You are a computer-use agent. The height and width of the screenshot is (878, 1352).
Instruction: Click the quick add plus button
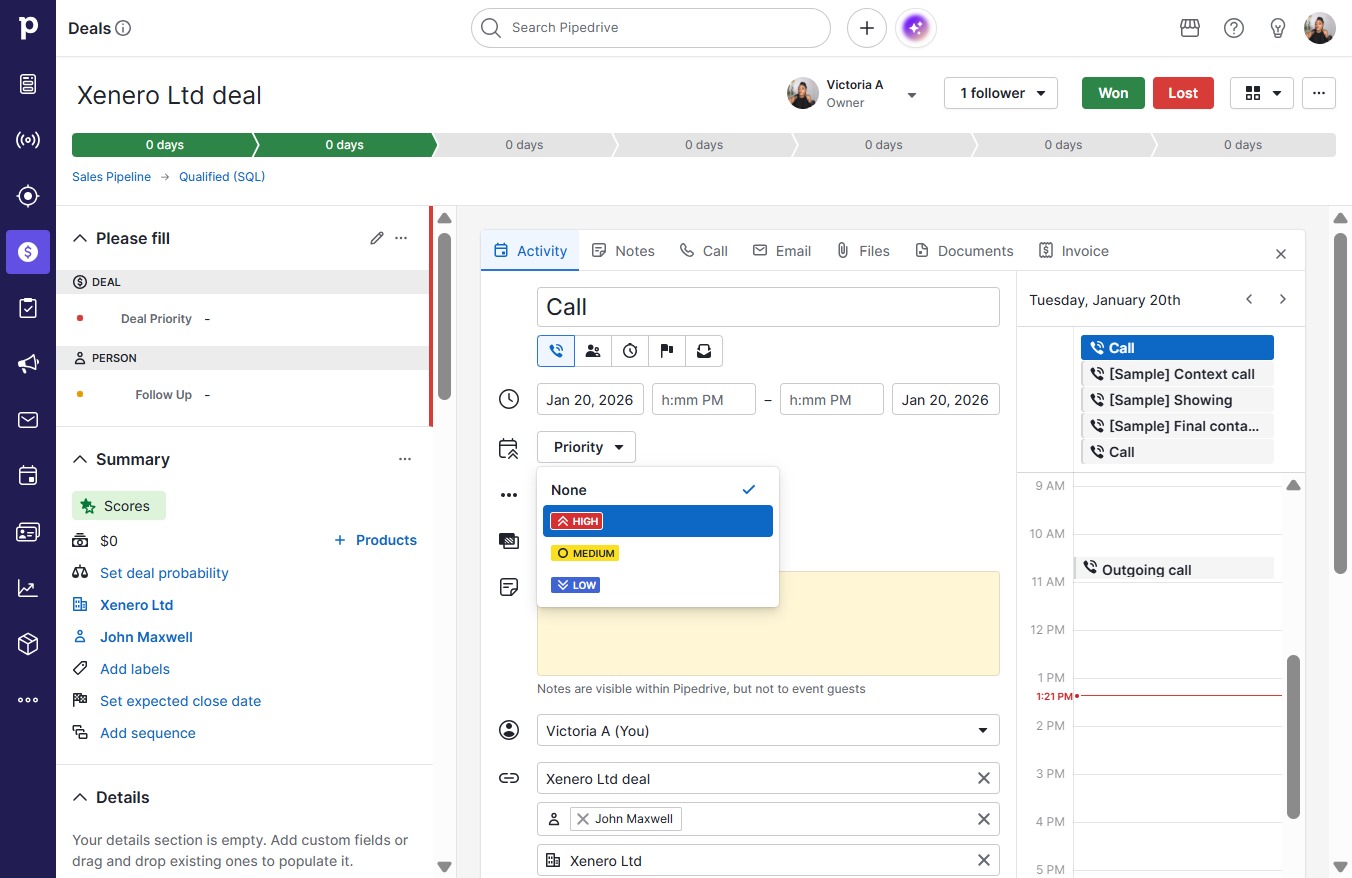[x=867, y=28]
